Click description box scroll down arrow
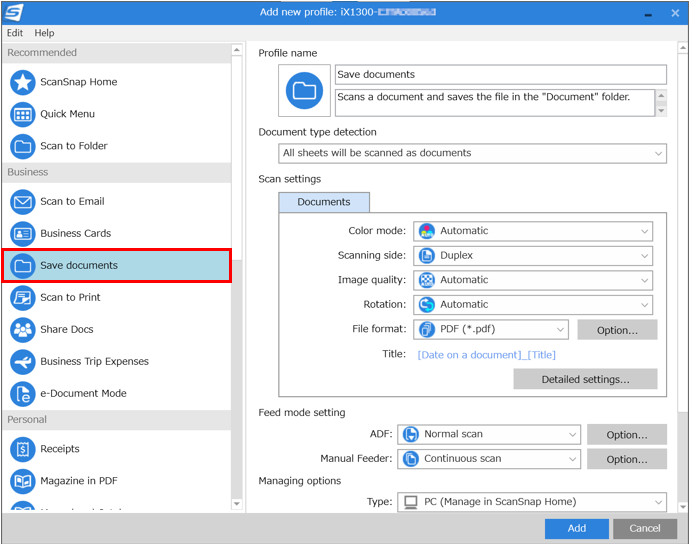Image resolution: width=690 pixels, height=544 pixels. point(661,111)
